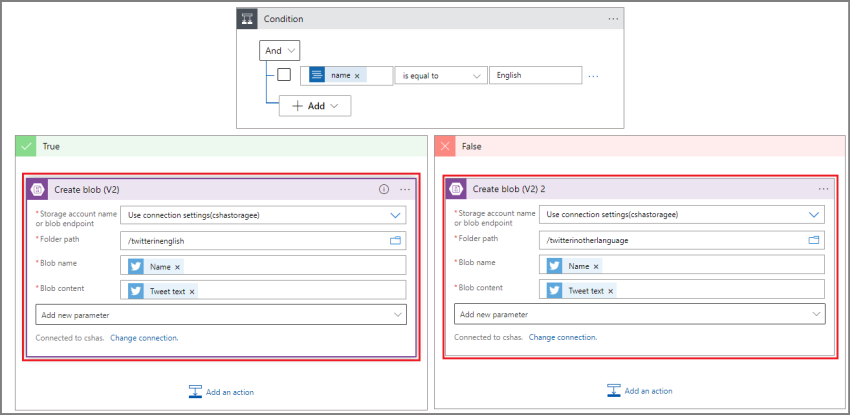Remove Tweet text token in False branch
Screen dimensions: 850x415
[610, 291]
